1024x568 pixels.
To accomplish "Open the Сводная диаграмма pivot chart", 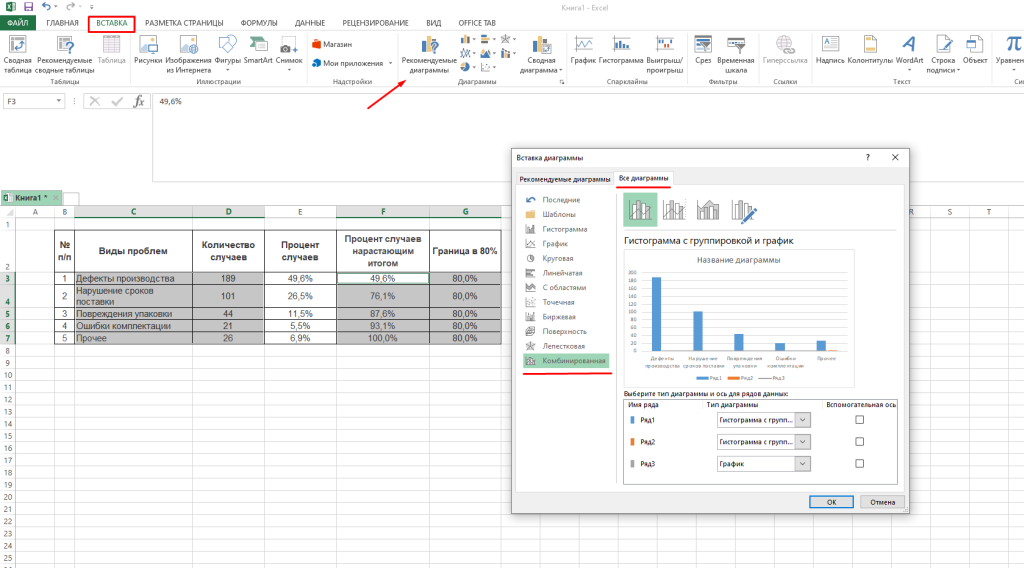I will (541, 54).
